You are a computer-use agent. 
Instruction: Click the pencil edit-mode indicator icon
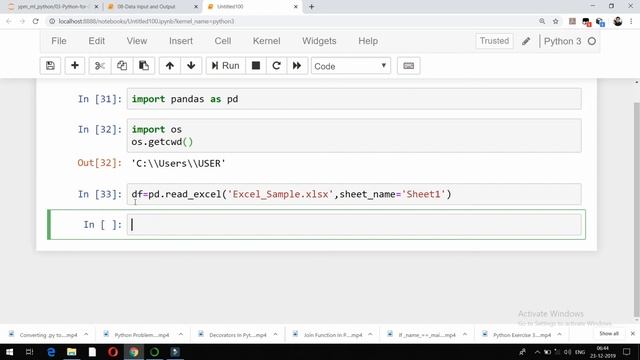(526, 41)
